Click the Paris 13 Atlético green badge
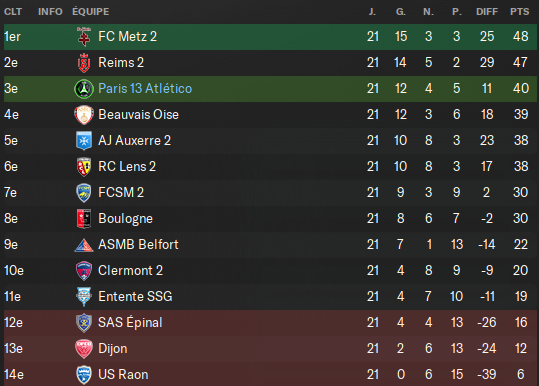 pos(84,89)
